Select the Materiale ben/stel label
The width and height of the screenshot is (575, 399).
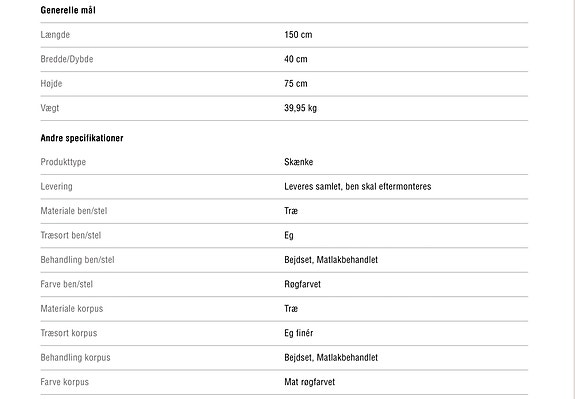coord(74,211)
